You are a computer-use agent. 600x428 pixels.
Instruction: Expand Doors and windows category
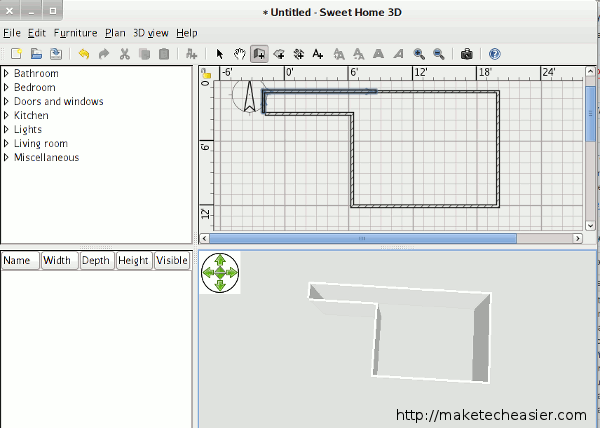click(6, 101)
